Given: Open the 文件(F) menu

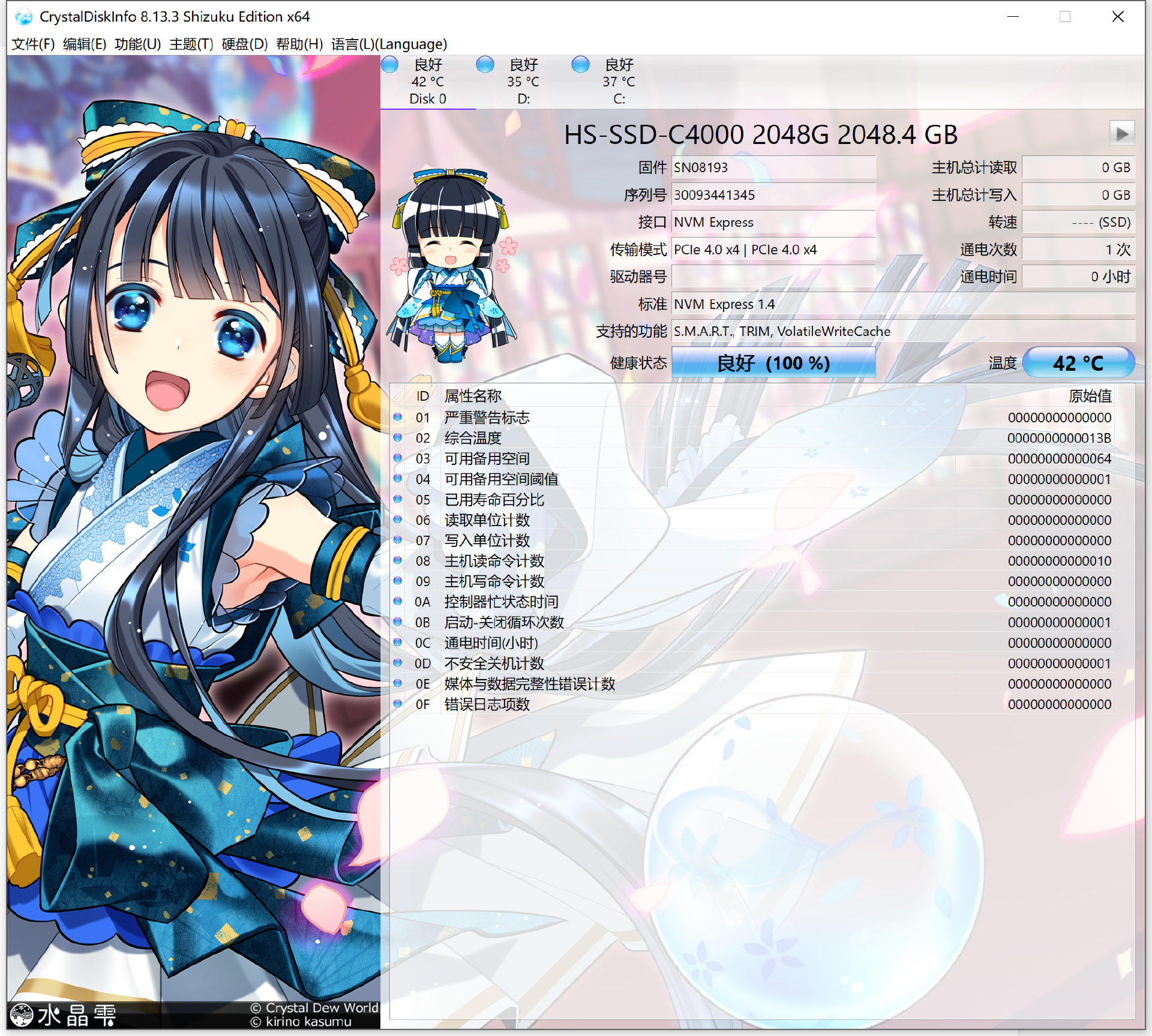Looking at the screenshot, I should (33, 44).
